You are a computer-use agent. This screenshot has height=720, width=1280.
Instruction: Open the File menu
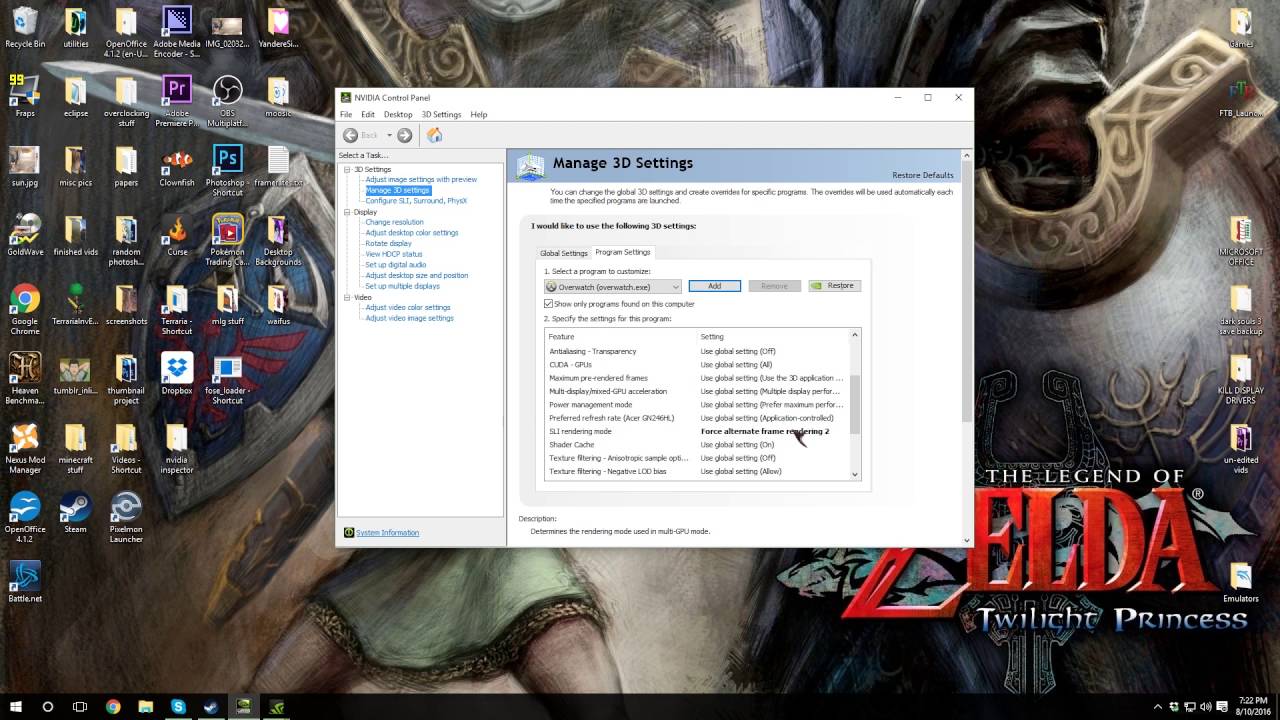point(346,114)
